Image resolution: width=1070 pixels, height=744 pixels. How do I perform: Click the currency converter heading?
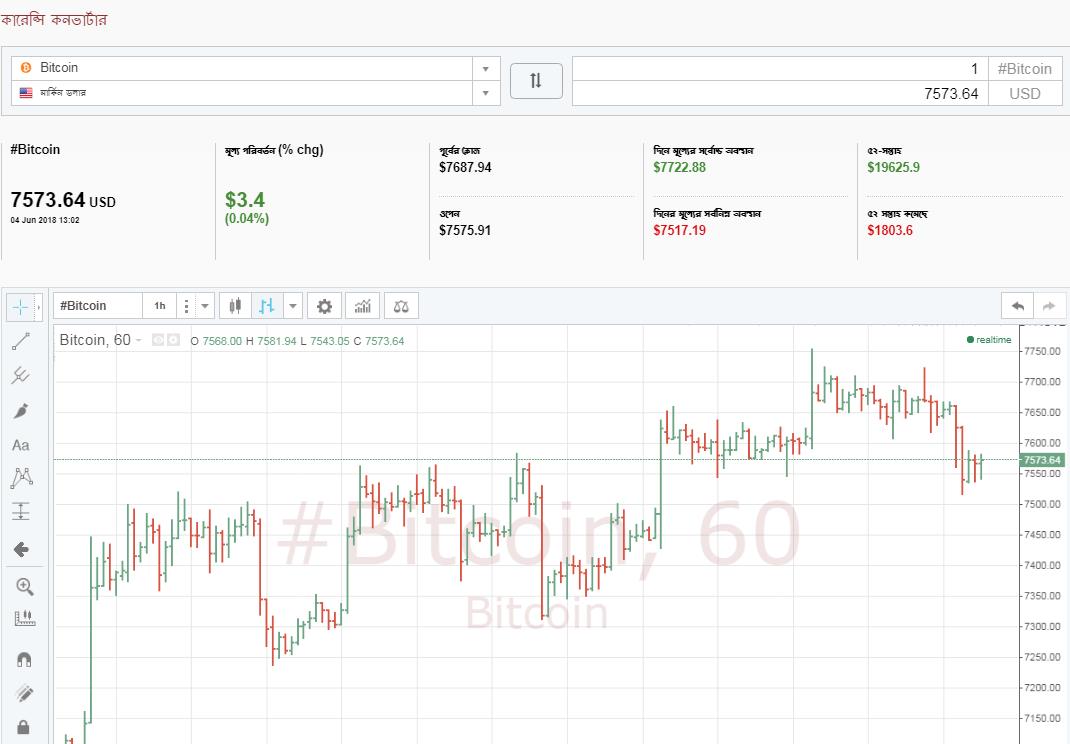click(x=53, y=19)
